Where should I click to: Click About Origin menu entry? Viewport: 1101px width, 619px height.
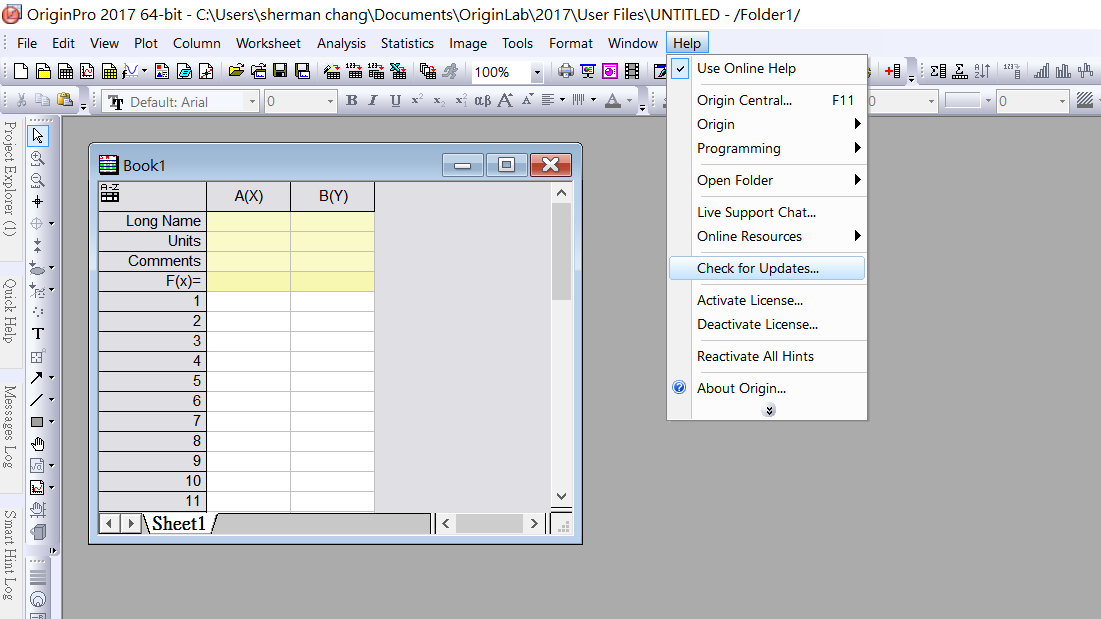coord(741,388)
